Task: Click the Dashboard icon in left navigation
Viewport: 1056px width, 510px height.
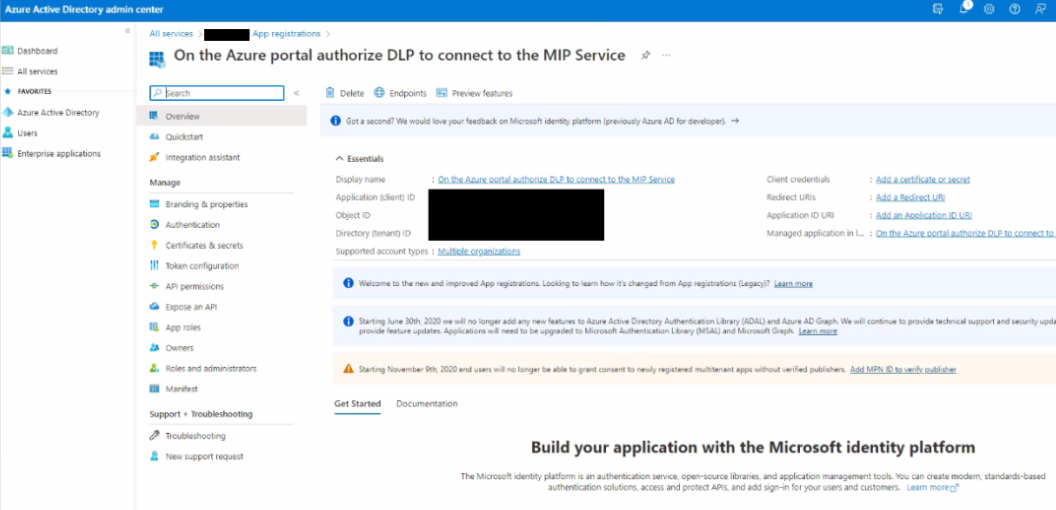Action: pyautogui.click(x=8, y=51)
